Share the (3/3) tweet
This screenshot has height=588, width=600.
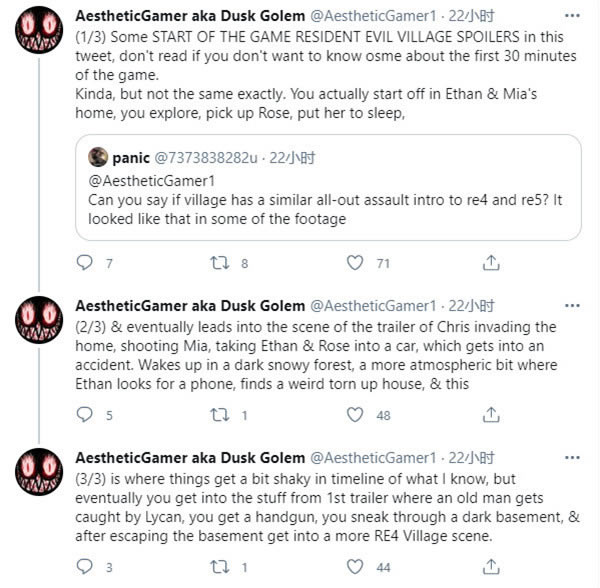pyautogui.click(x=490, y=566)
